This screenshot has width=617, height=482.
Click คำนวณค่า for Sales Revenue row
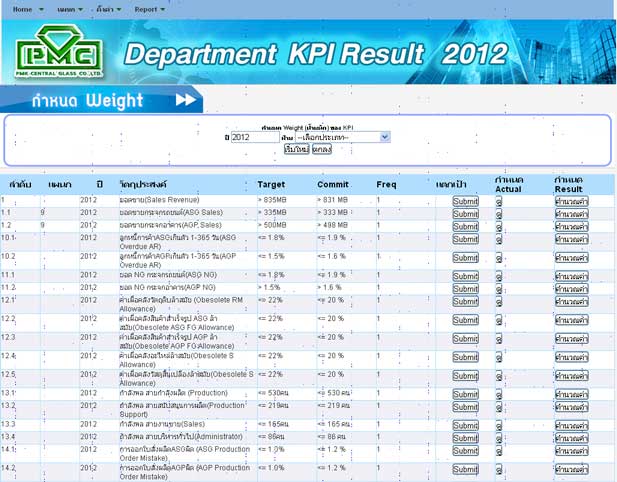[572, 201]
